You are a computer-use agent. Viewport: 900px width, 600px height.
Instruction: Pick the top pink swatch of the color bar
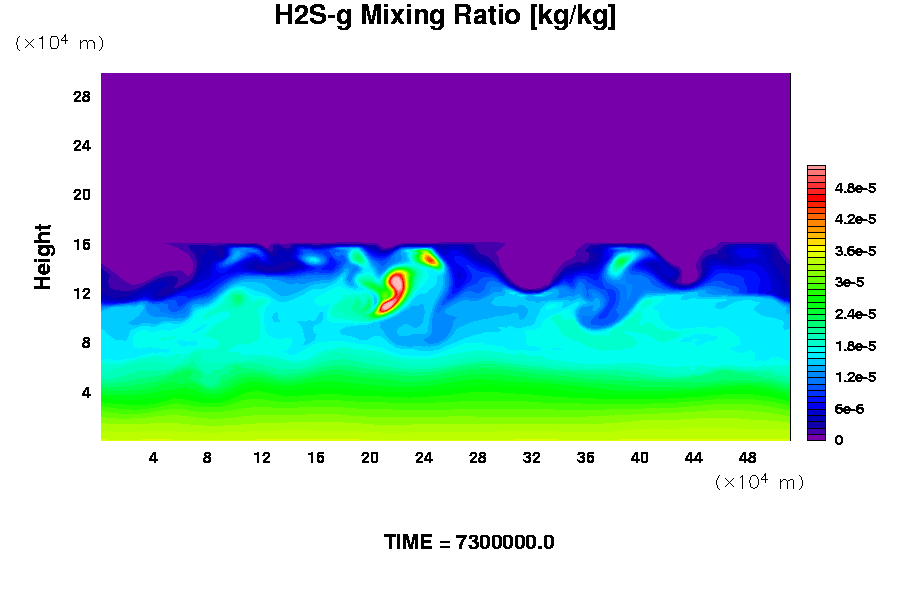[x=816, y=170]
